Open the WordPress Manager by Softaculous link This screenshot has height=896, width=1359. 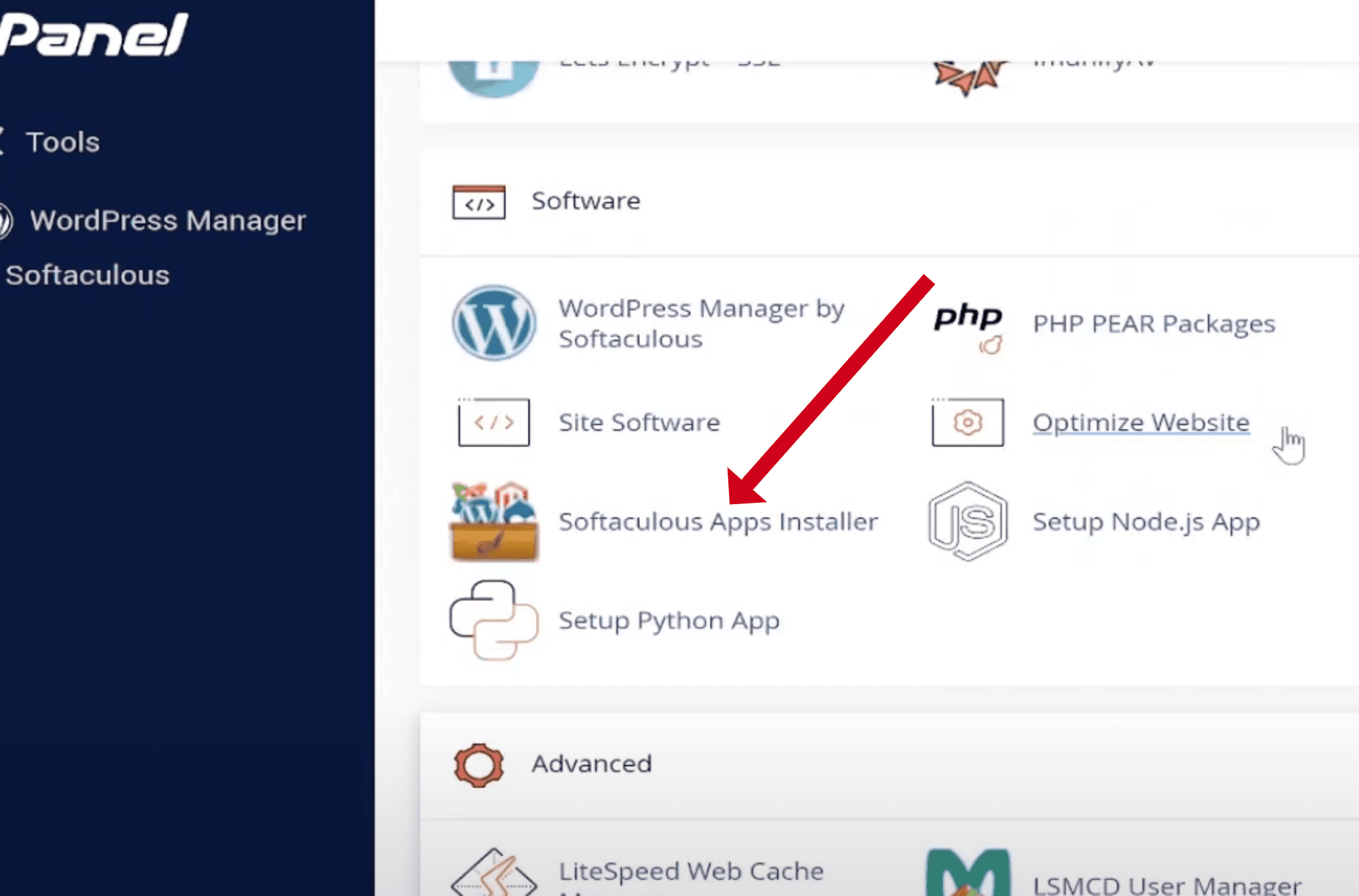click(702, 324)
